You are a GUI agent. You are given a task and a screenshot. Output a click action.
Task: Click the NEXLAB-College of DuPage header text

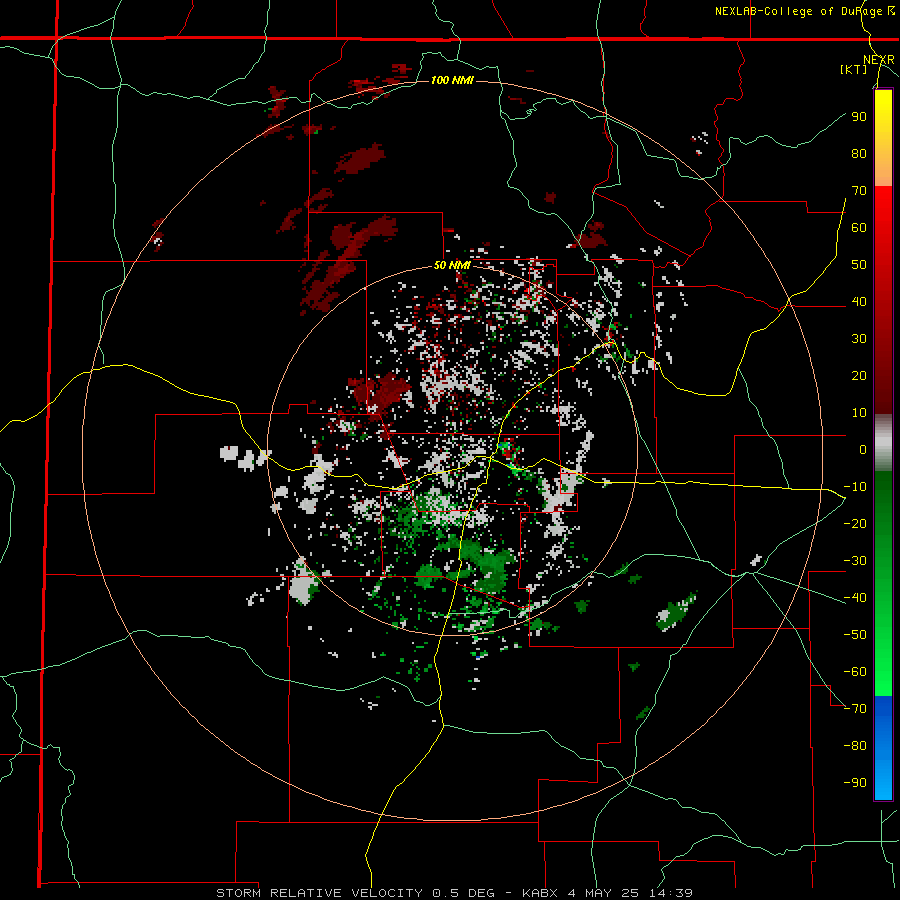[804, 11]
